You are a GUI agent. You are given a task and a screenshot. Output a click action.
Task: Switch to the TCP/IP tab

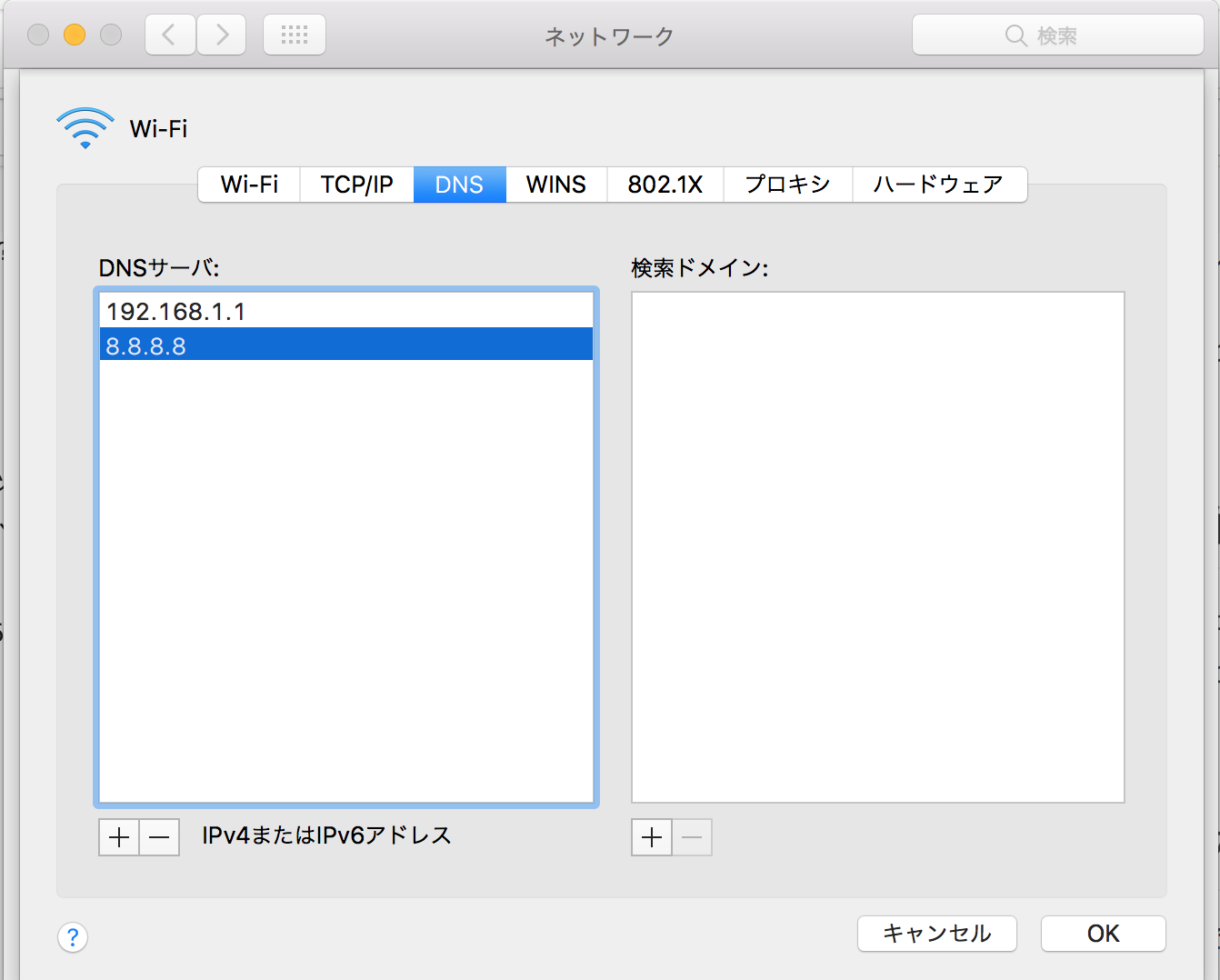click(355, 185)
